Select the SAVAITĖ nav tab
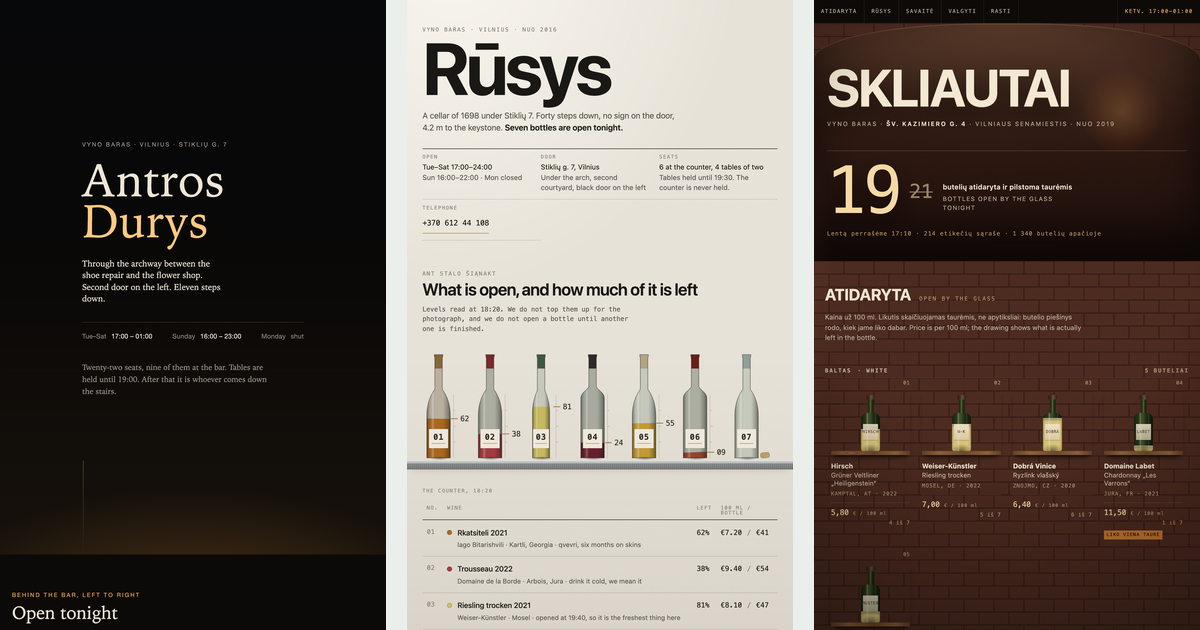1200x630 pixels. [920, 10]
